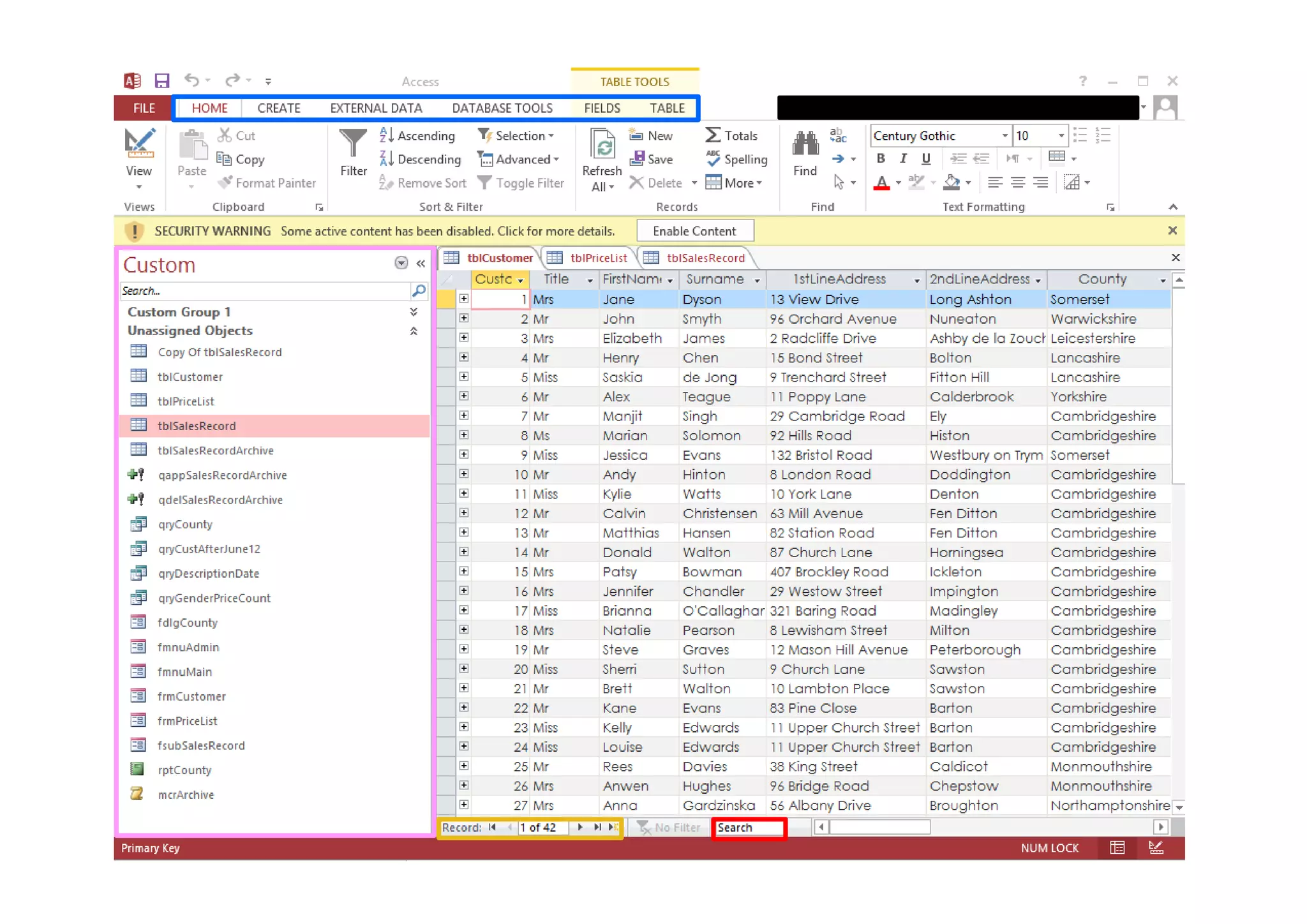The height and width of the screenshot is (924, 1307).
Task: Toggle Underline text formatting
Action: (x=925, y=158)
